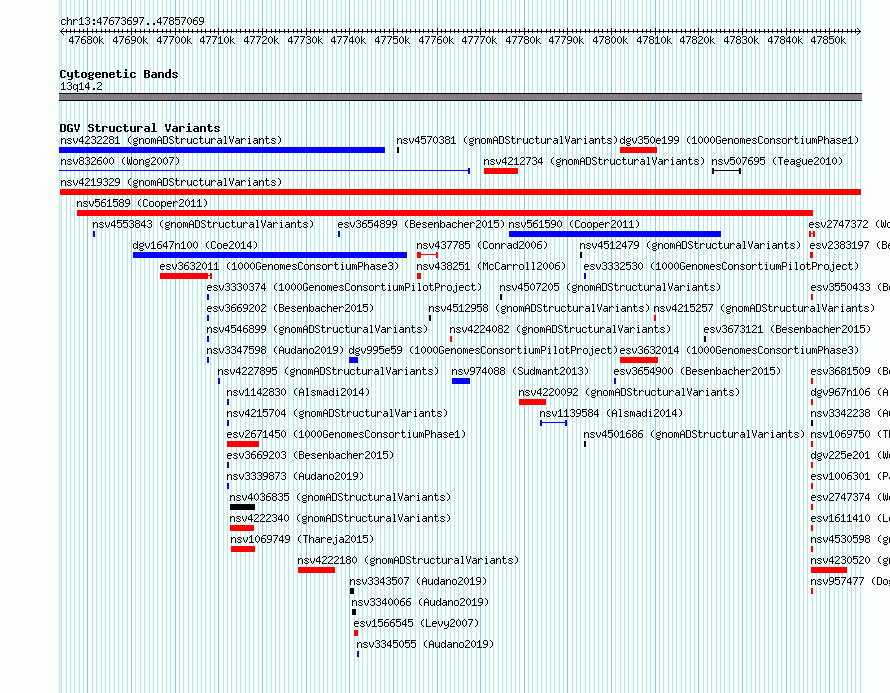Click red bar under esv3632011

click(x=184, y=276)
